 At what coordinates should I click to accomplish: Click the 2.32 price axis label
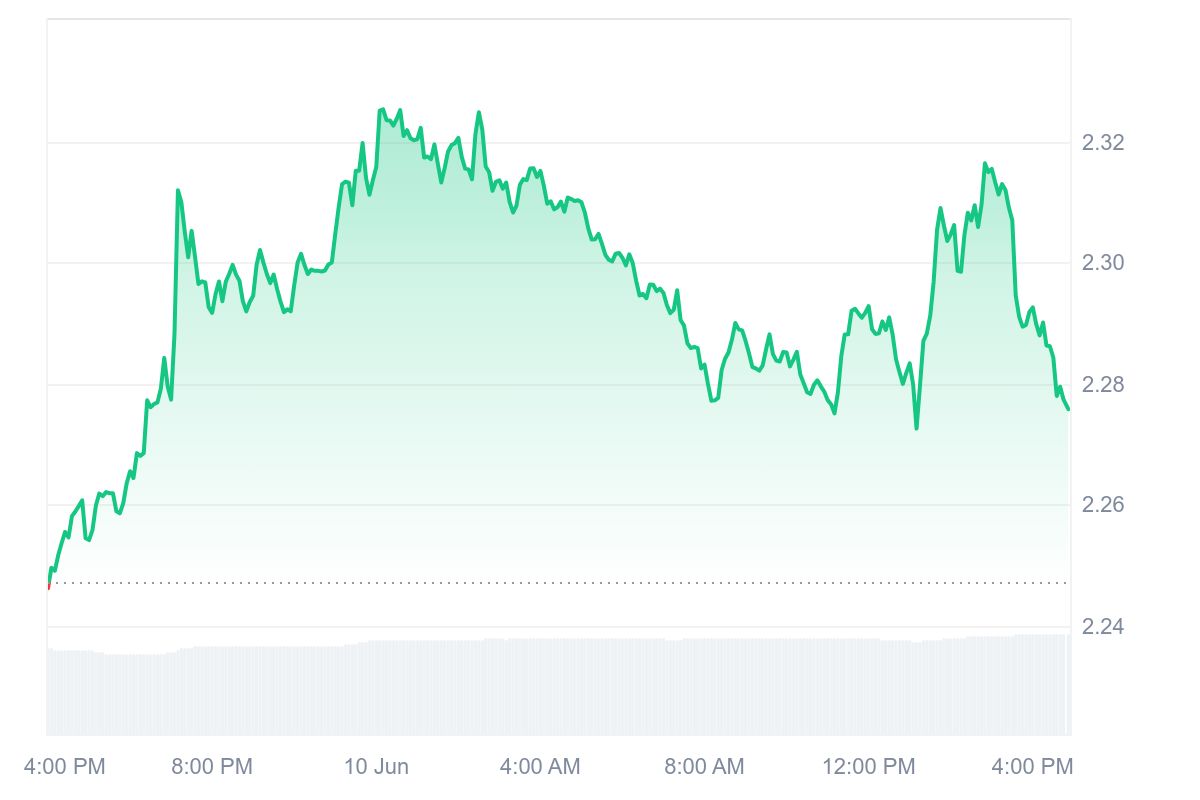(x=1103, y=143)
